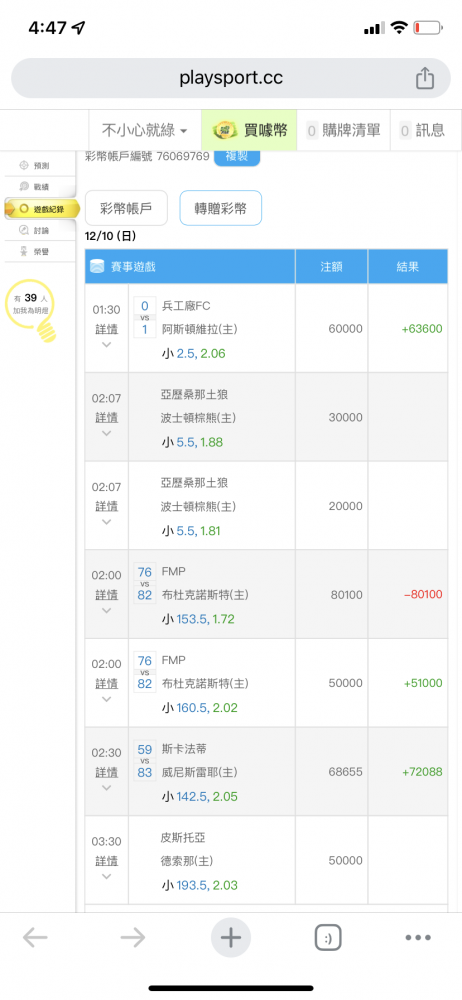Tap the new tab plus icon

(230, 938)
